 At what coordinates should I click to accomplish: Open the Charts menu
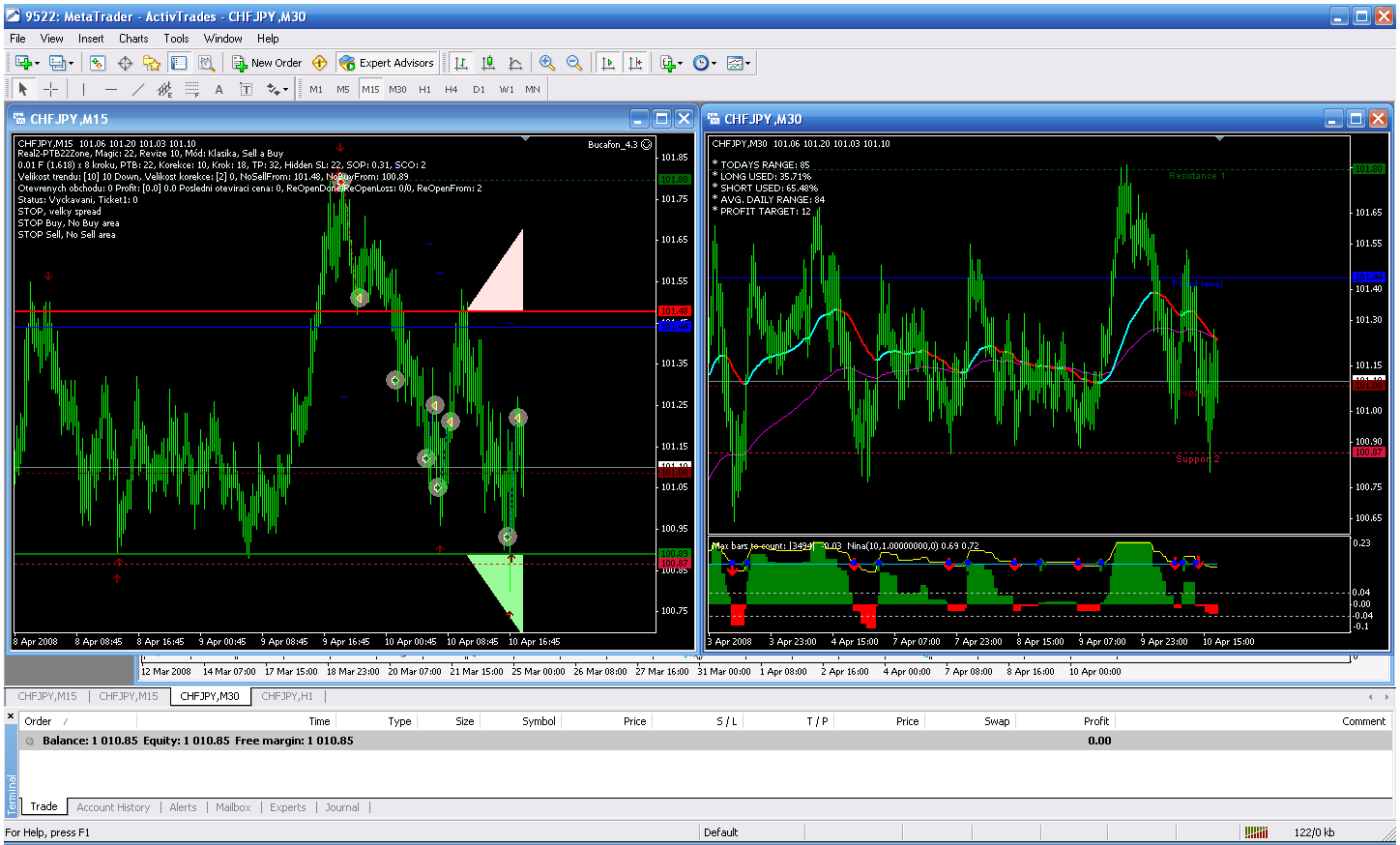pyautogui.click(x=133, y=39)
